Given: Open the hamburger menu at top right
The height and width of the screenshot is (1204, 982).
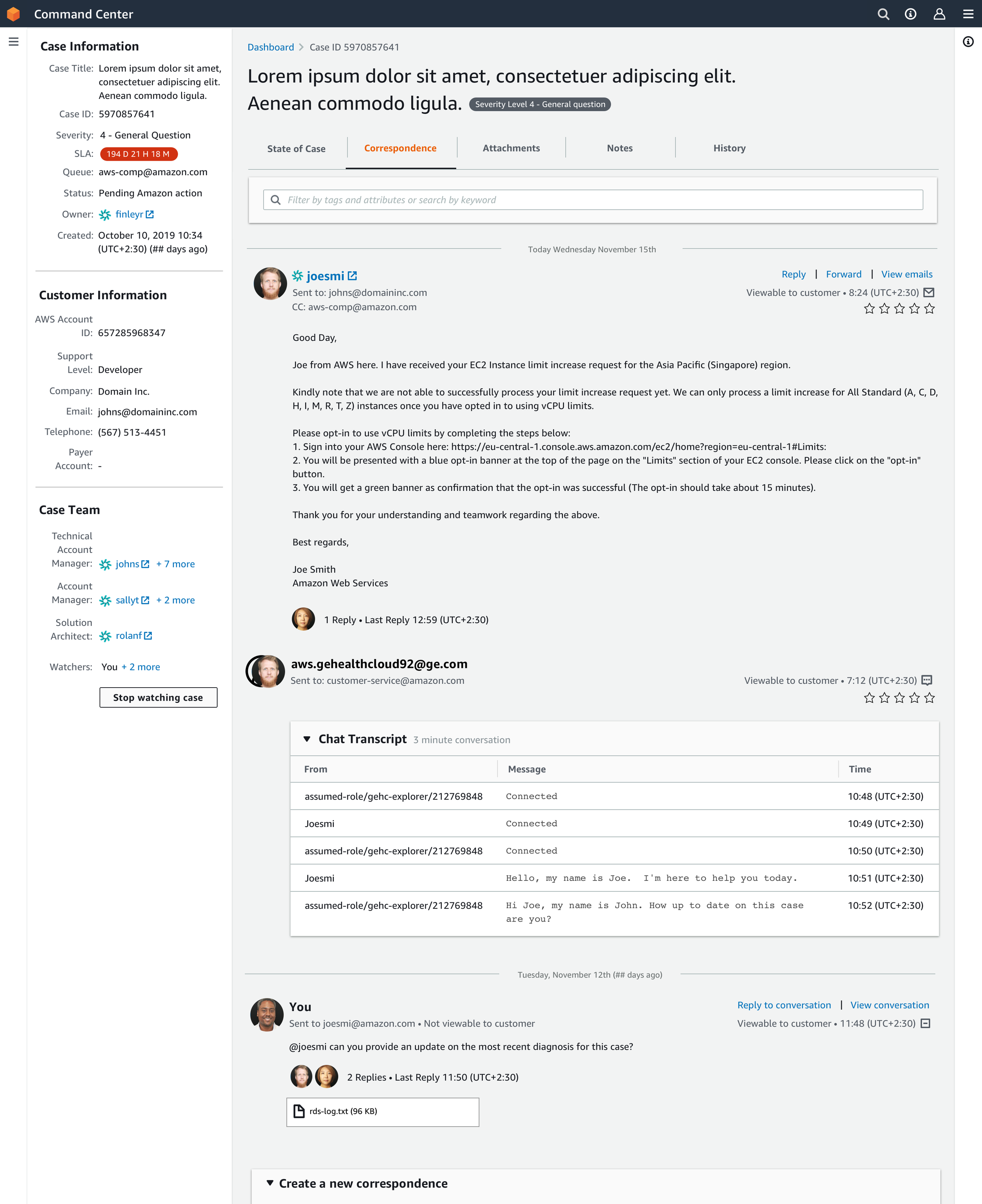Looking at the screenshot, I should coord(968,14).
